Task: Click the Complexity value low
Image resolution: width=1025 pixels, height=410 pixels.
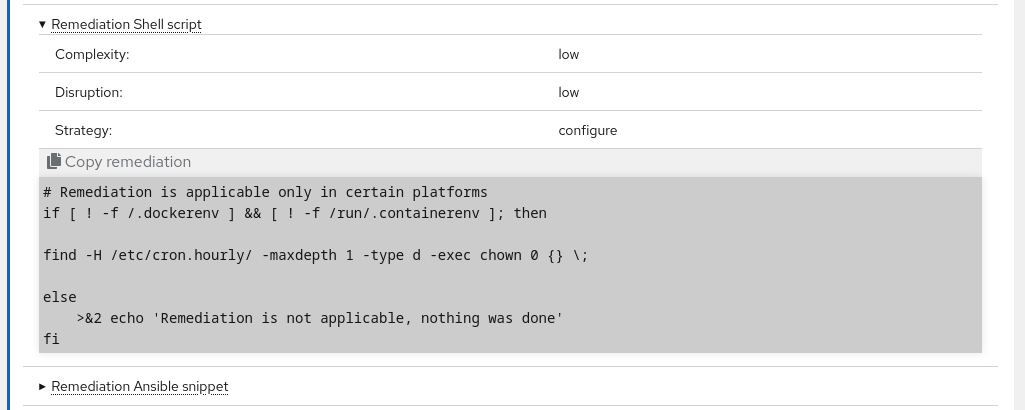Action: (569, 54)
